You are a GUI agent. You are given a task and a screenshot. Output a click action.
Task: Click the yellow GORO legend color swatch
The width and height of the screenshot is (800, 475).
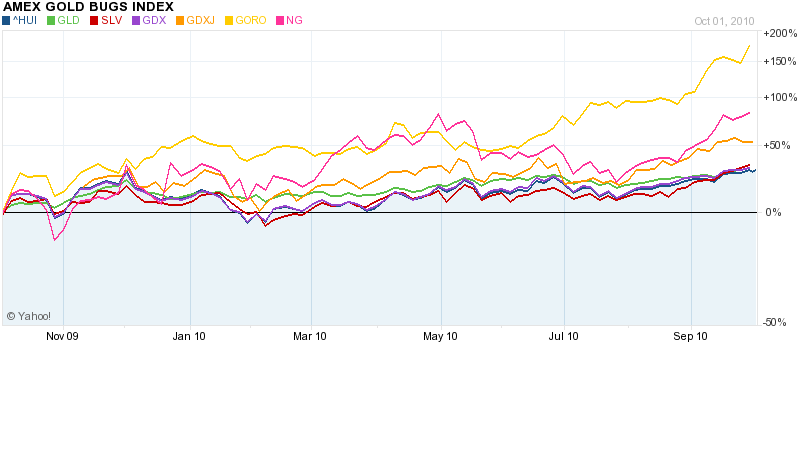tap(229, 21)
